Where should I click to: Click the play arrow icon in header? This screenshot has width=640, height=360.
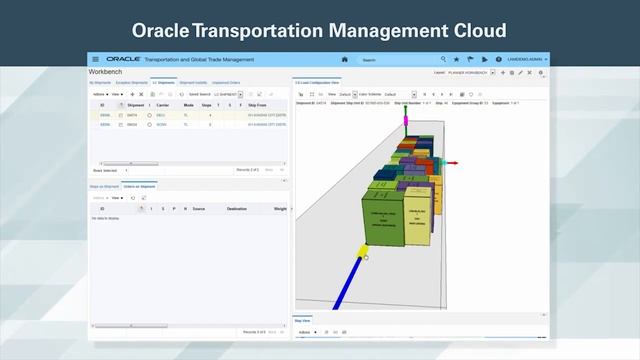tap(484, 60)
